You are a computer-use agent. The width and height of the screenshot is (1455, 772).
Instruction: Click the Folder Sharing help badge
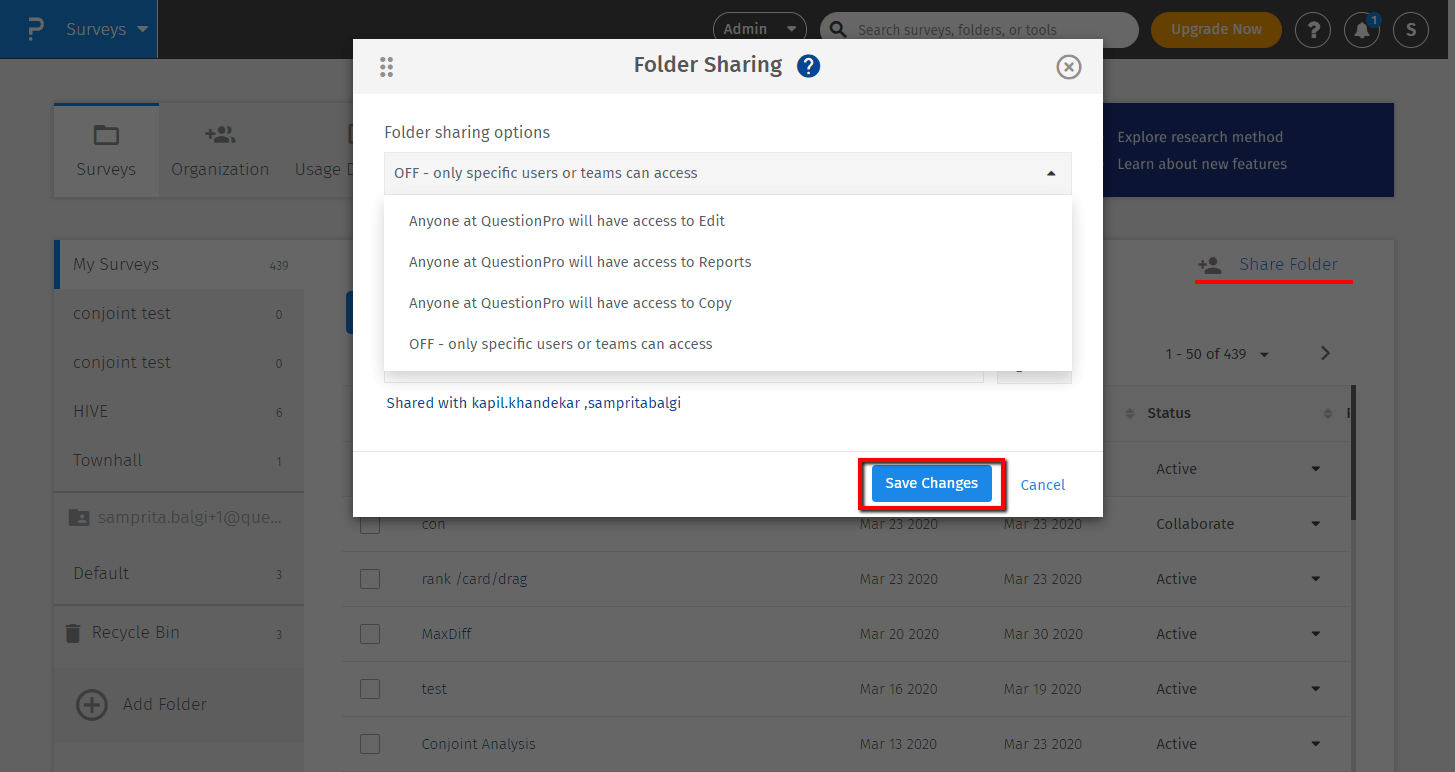pos(808,65)
